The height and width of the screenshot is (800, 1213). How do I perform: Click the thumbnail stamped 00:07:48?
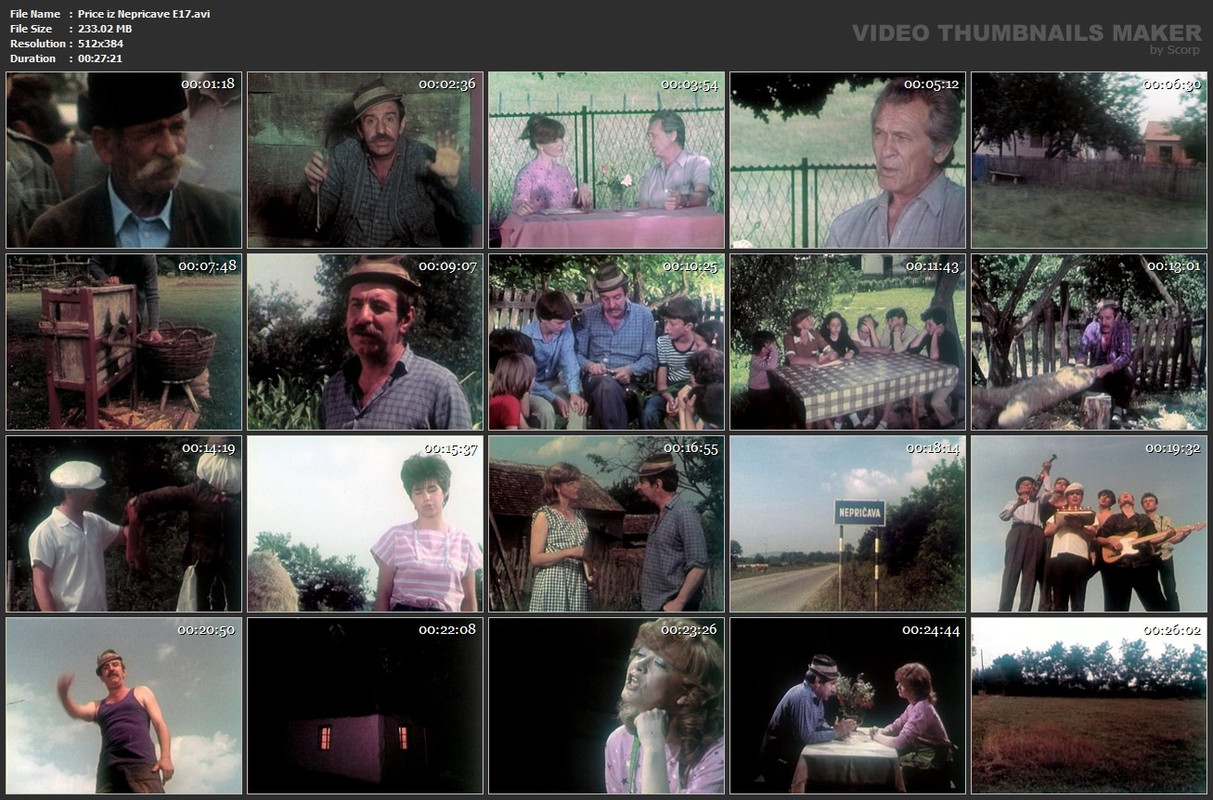click(124, 342)
